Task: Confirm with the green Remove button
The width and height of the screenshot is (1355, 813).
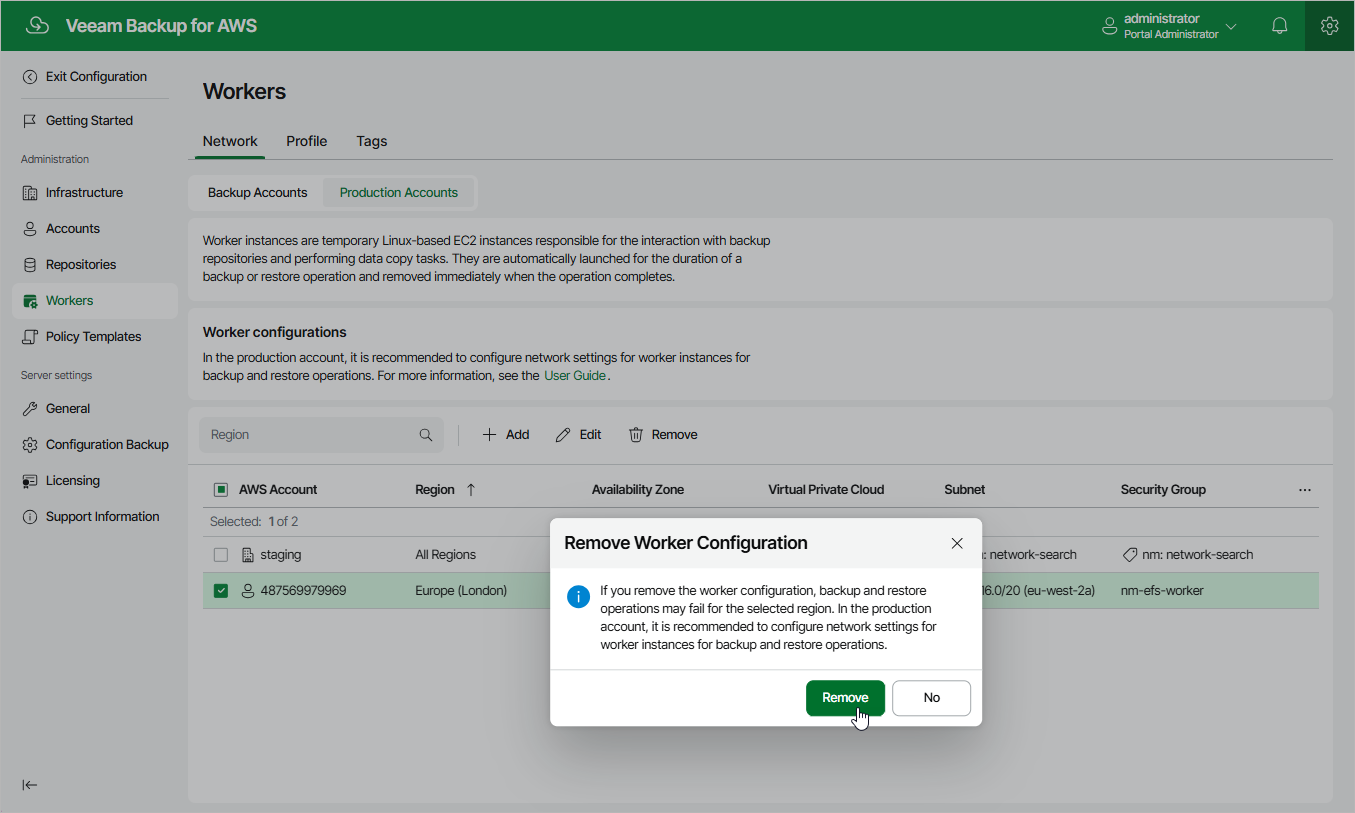Action: click(x=845, y=698)
